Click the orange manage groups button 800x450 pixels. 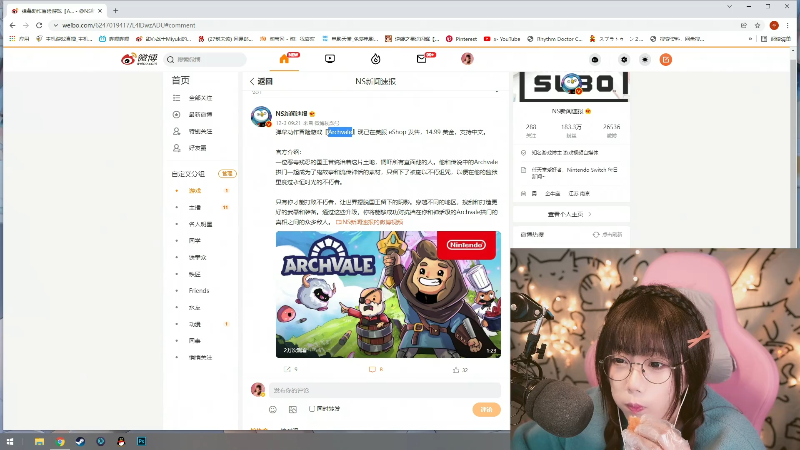coord(227,174)
